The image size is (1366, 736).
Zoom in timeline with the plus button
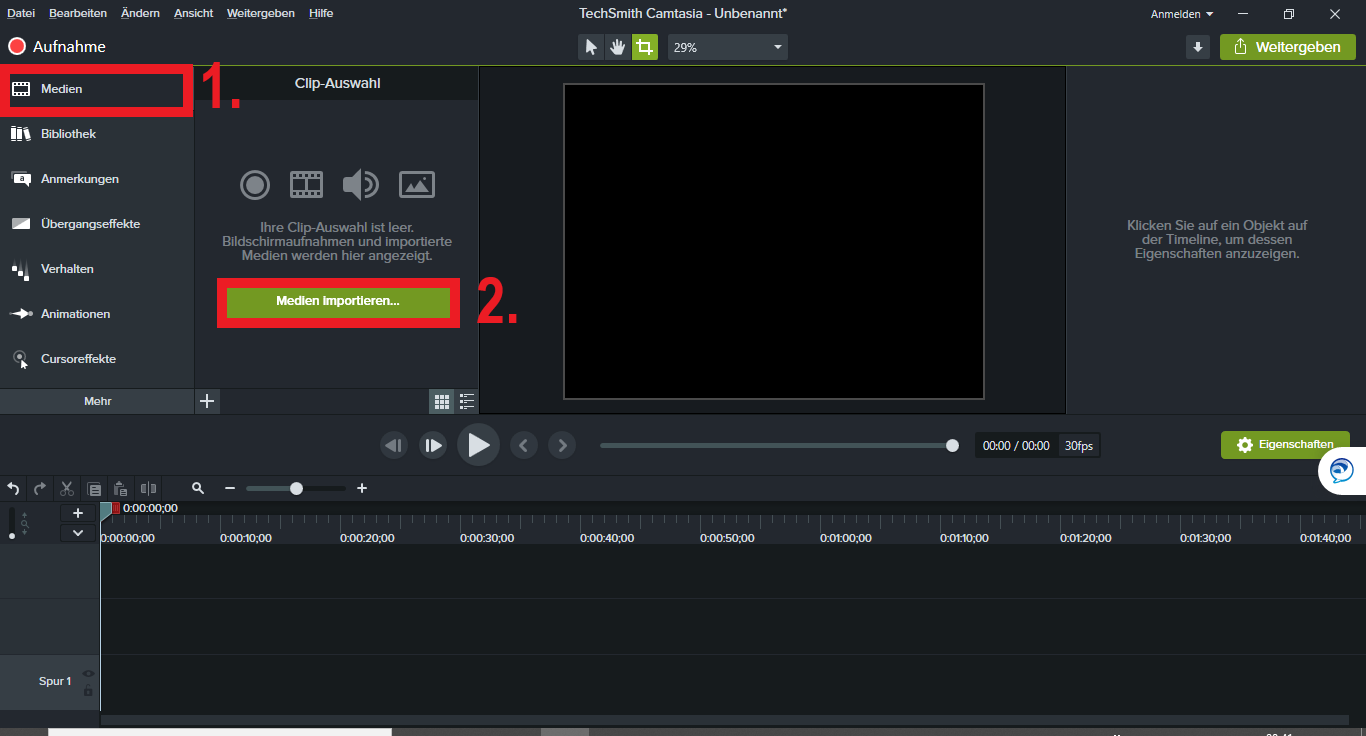[362, 488]
